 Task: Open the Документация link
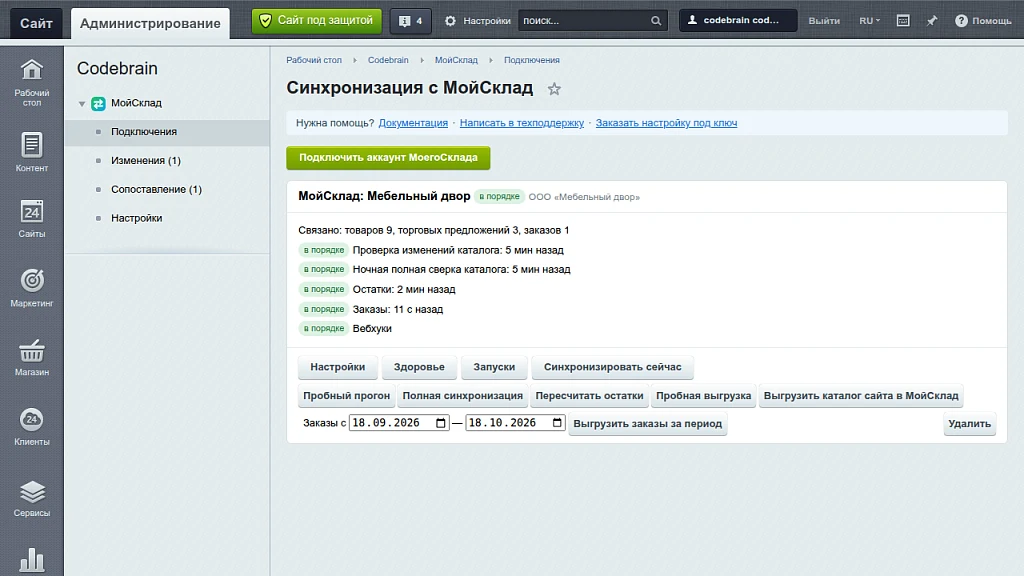tap(413, 123)
